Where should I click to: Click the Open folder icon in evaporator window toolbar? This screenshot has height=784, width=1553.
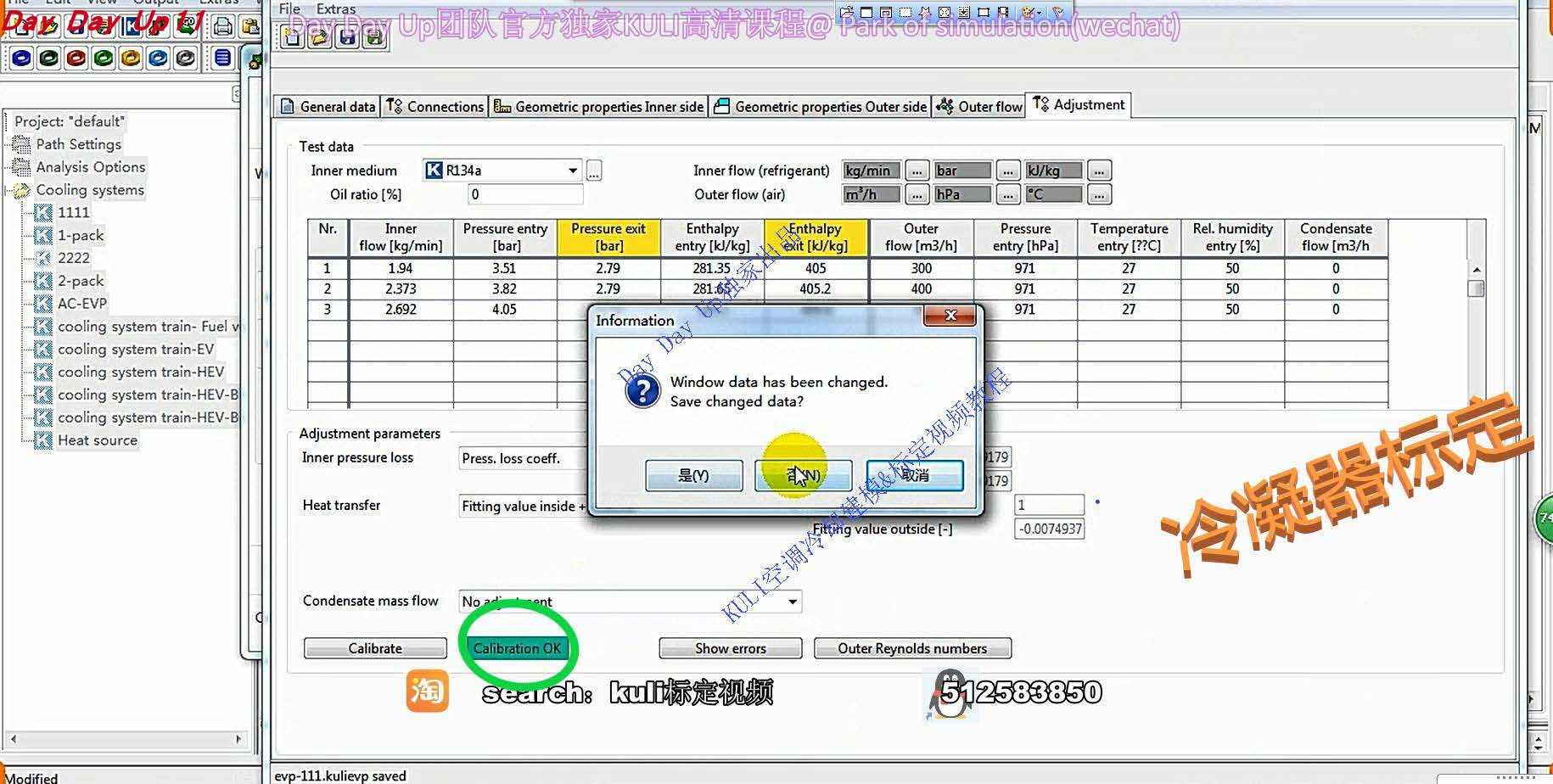(320, 36)
